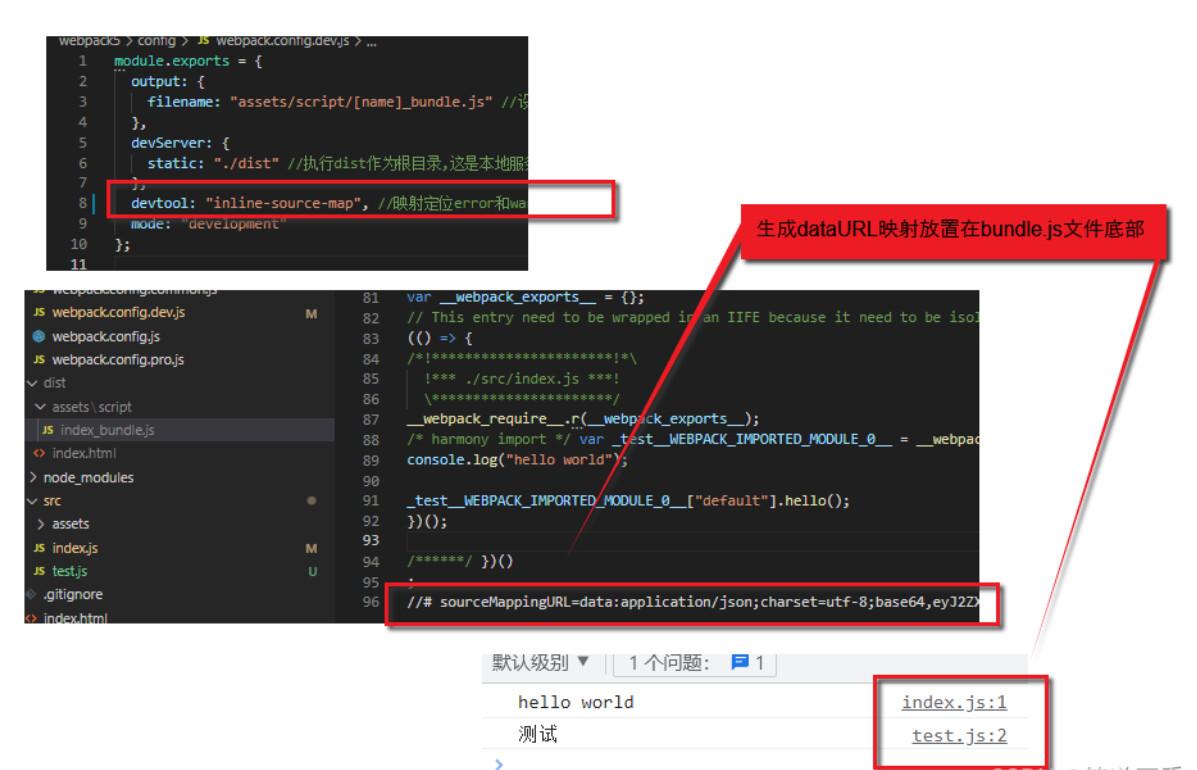Image resolution: width=1197 pixels, height=770 pixels.
Task: Click the git icon beside .gitignore
Action: (x=31, y=594)
